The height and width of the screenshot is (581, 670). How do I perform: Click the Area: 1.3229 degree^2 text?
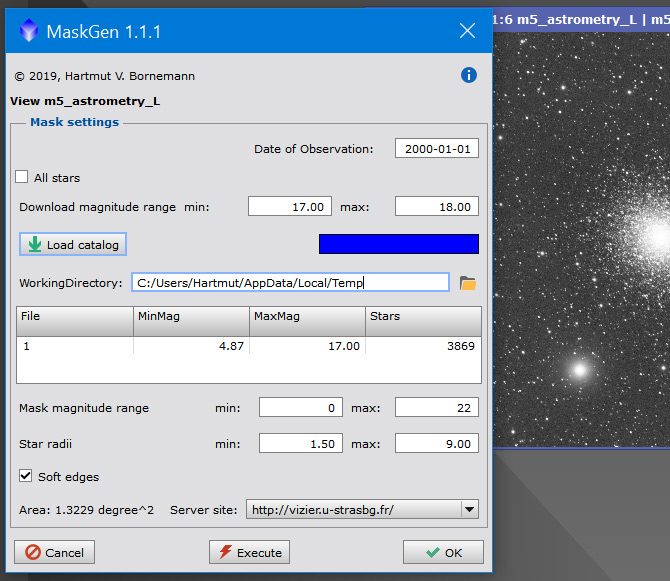coord(86,510)
